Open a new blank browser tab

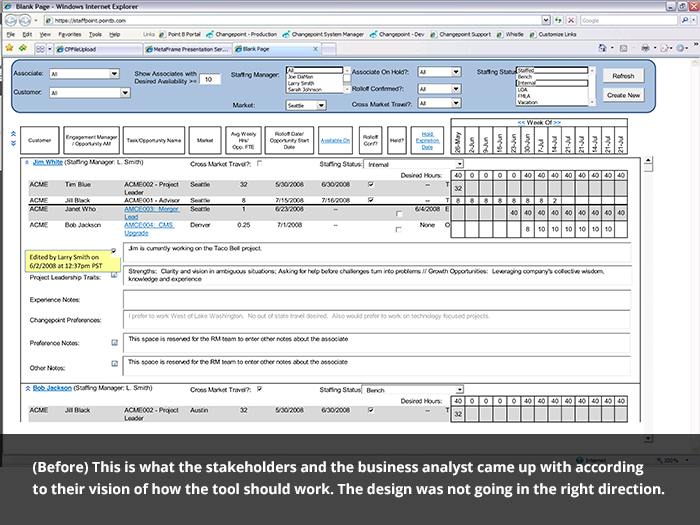[329, 49]
